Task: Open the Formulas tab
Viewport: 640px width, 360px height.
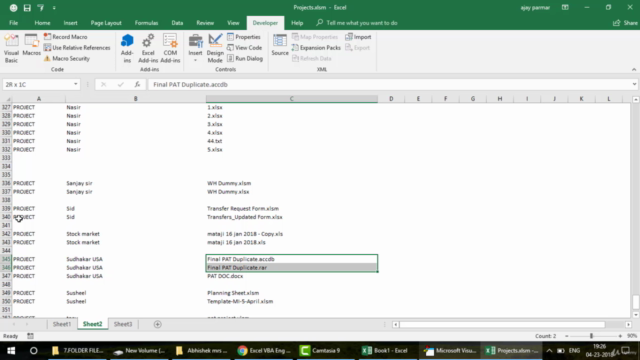Action: tap(146, 23)
